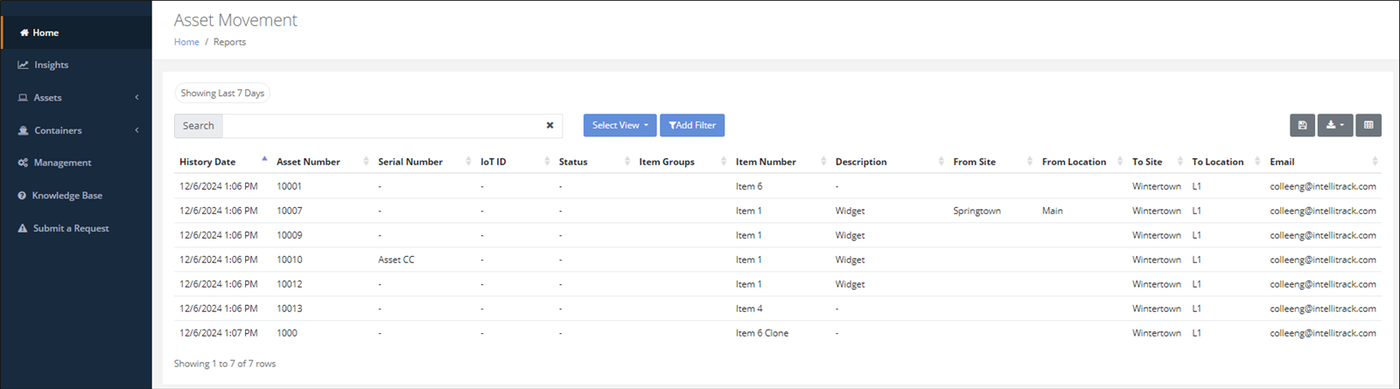Sort by Item Number column
Viewport: 1400px width, 389px height.
point(780,161)
